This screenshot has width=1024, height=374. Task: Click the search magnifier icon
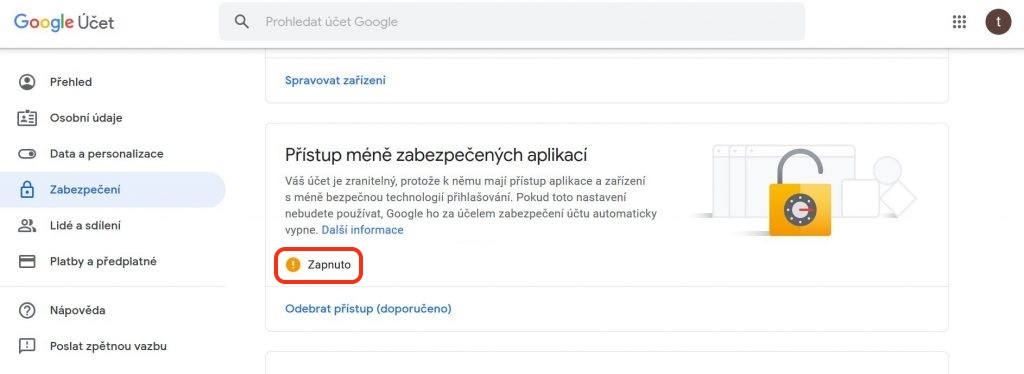242,22
